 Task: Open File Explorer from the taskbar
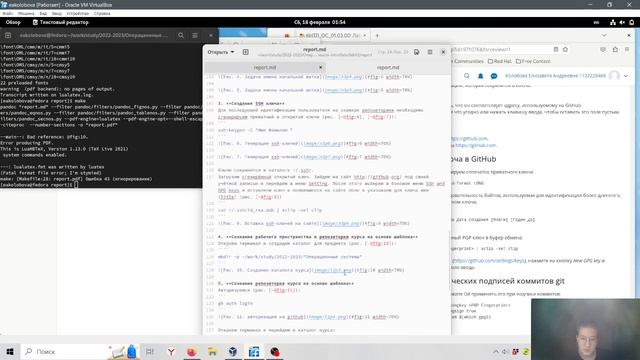(212, 351)
